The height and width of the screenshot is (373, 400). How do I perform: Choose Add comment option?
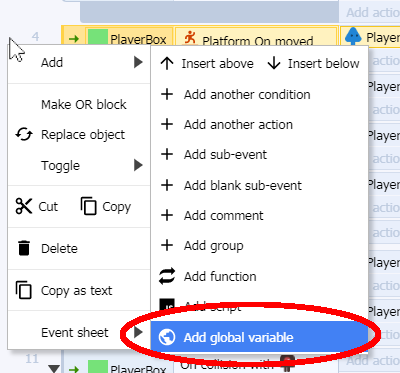[224, 216]
